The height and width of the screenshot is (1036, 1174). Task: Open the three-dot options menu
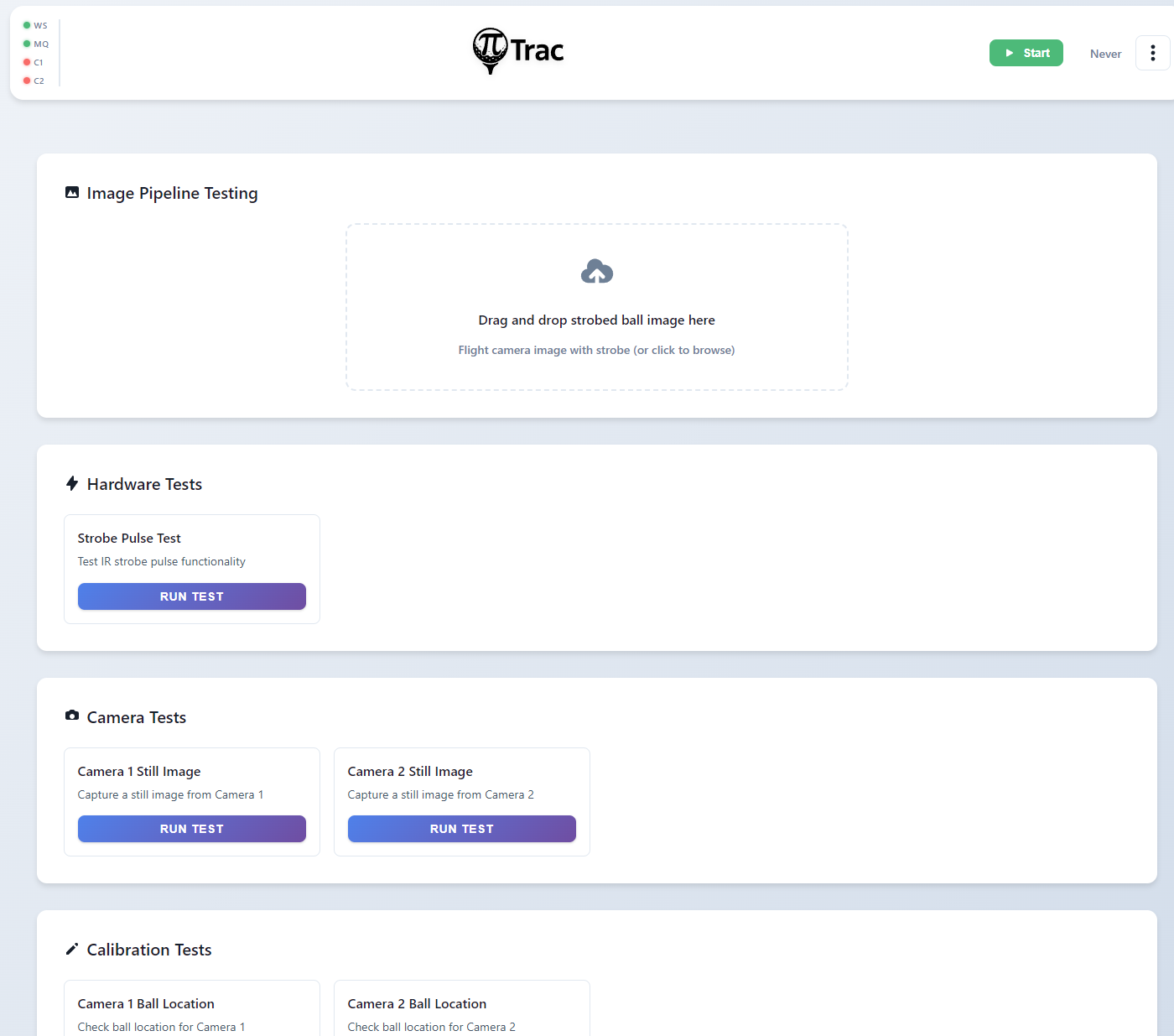1153,53
